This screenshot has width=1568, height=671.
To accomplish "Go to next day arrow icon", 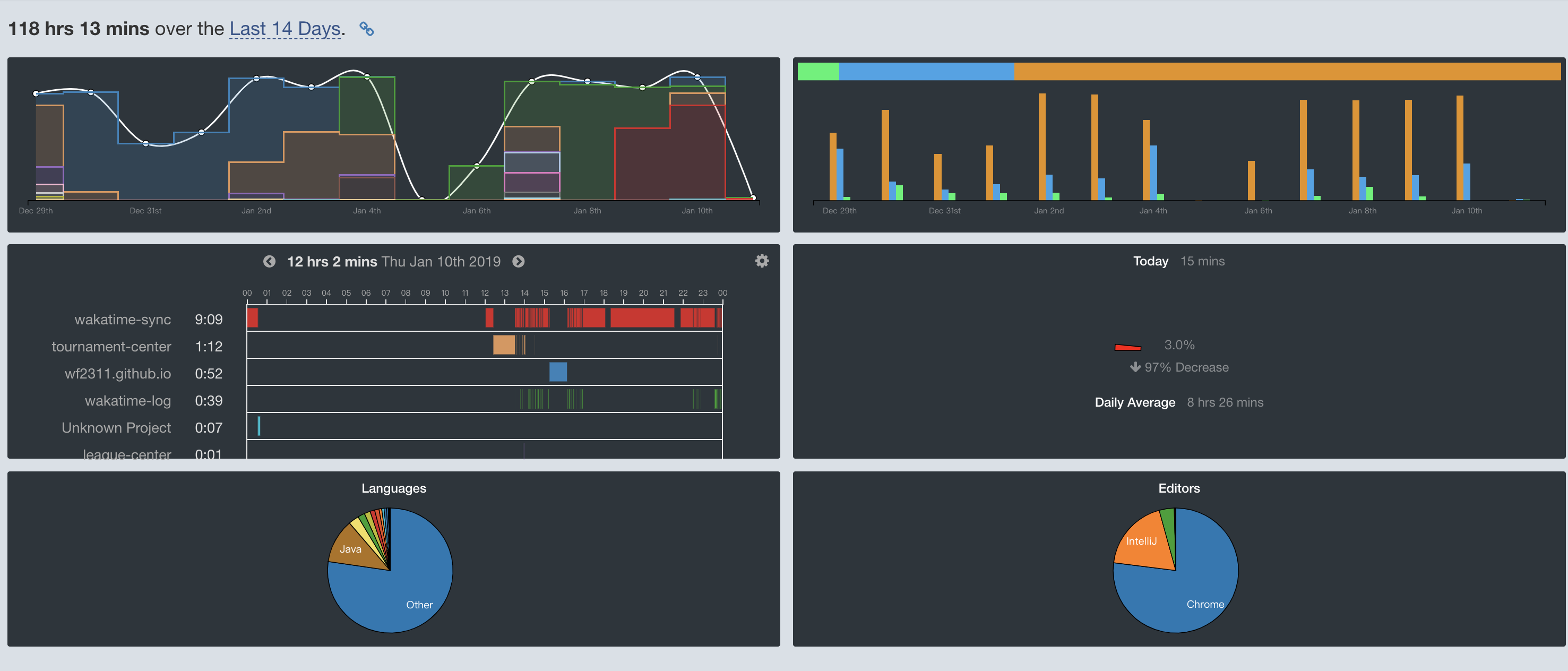I will pos(518,261).
